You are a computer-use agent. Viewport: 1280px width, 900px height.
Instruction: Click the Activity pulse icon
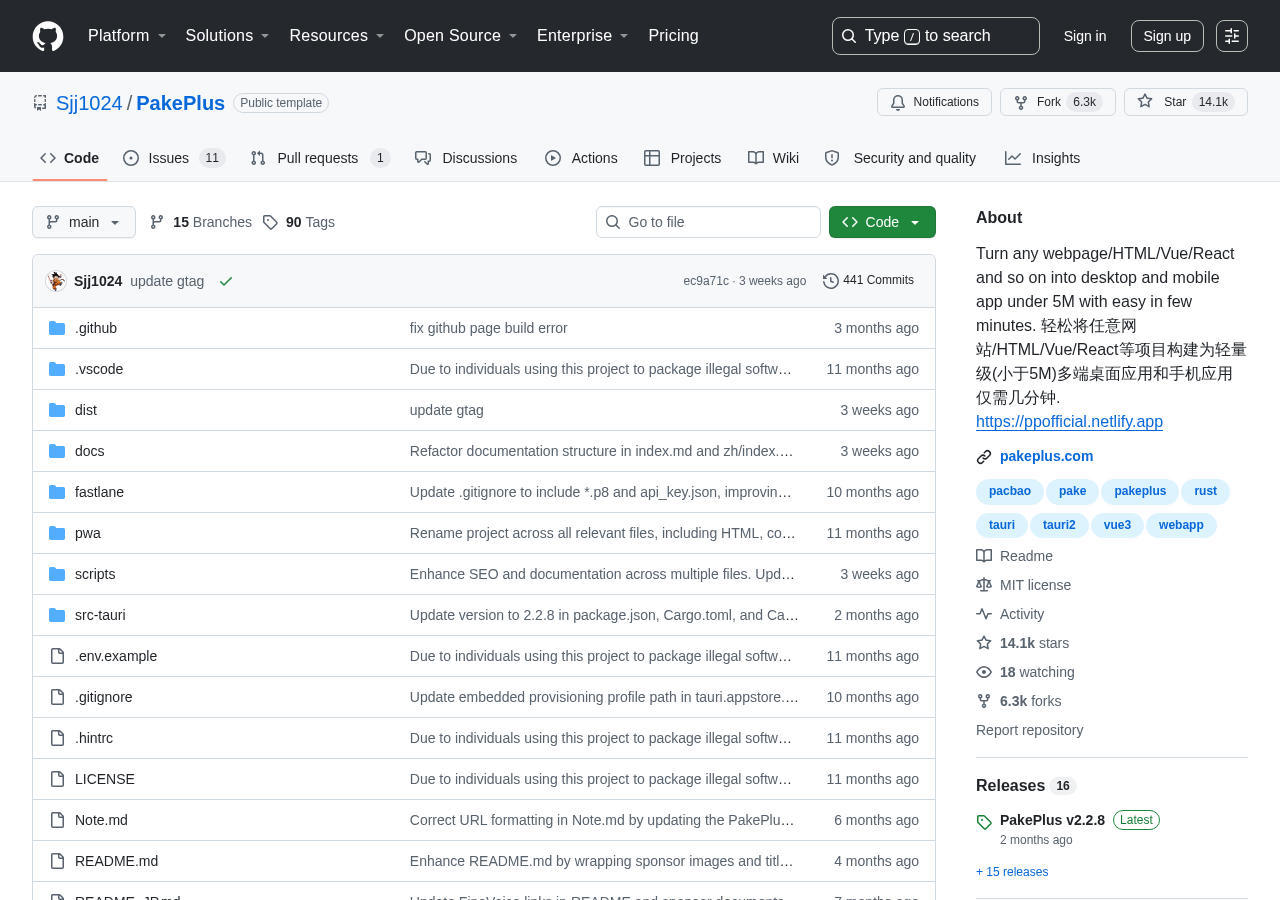(984, 614)
